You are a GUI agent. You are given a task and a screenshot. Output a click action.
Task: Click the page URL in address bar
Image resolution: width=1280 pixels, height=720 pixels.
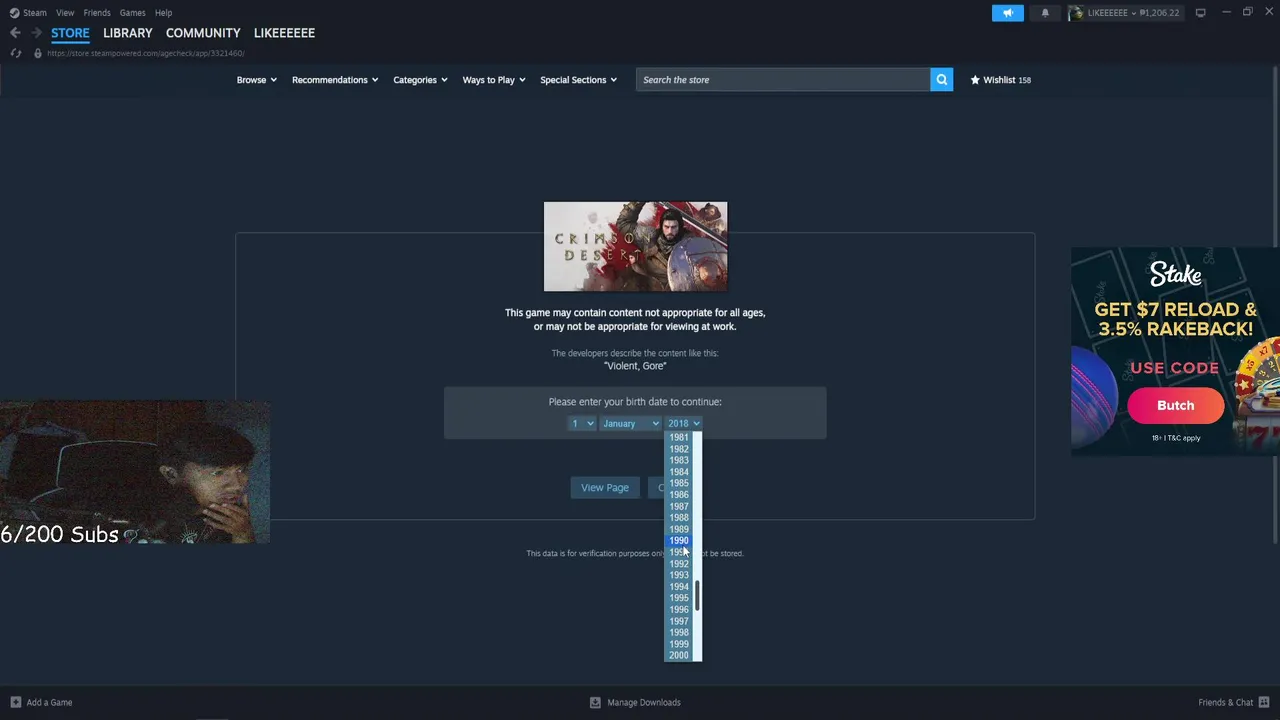click(146, 53)
